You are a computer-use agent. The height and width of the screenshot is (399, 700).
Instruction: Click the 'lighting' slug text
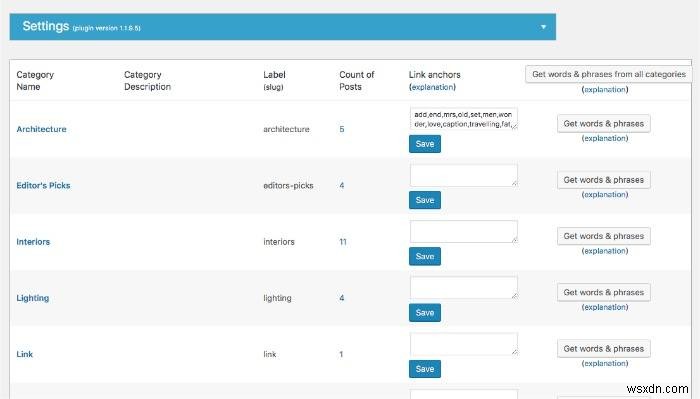tap(277, 298)
